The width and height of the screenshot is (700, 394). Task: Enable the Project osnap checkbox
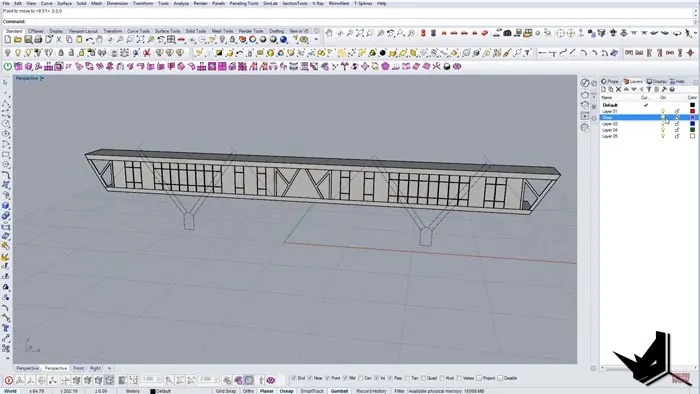pos(479,378)
